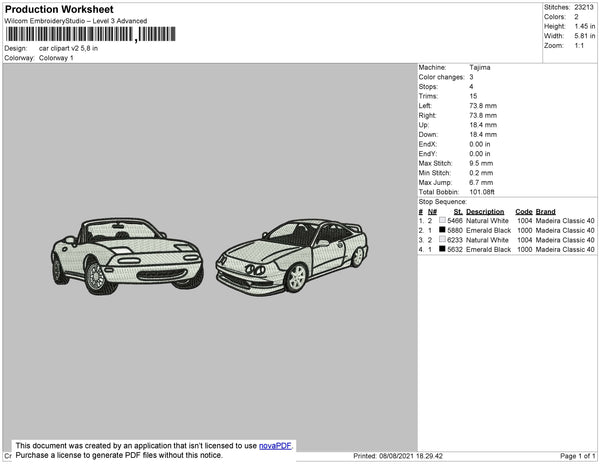Click the design name car clipart v2
Viewport: 600px width, 464px height.
pos(68,48)
